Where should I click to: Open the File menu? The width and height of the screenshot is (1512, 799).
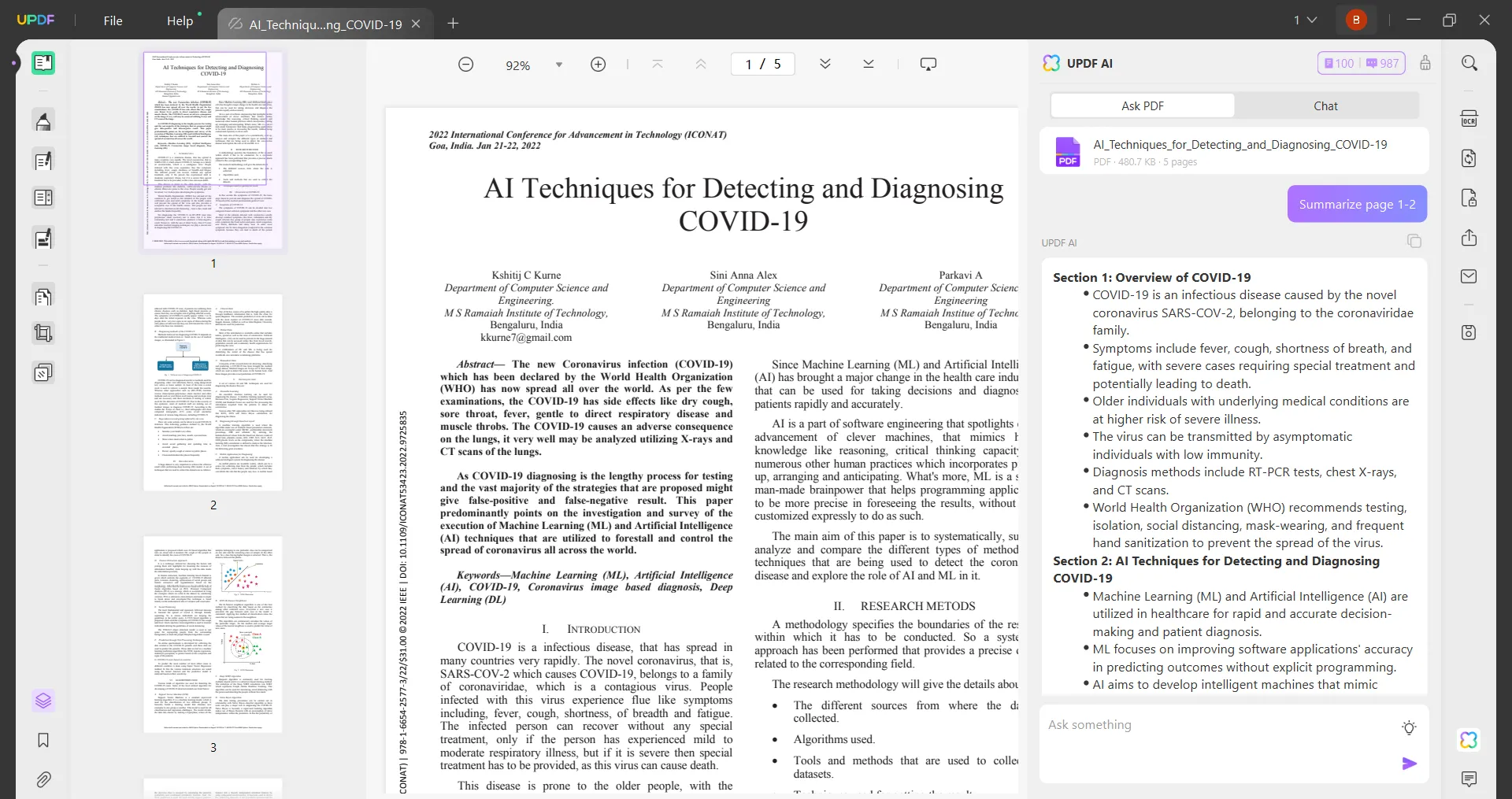pos(113,21)
